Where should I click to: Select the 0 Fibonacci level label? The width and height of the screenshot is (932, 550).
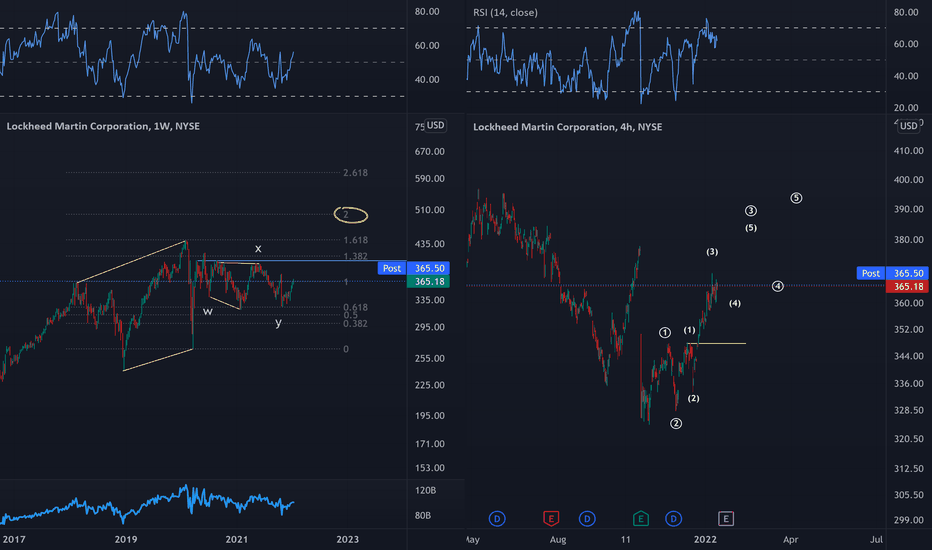coord(346,349)
